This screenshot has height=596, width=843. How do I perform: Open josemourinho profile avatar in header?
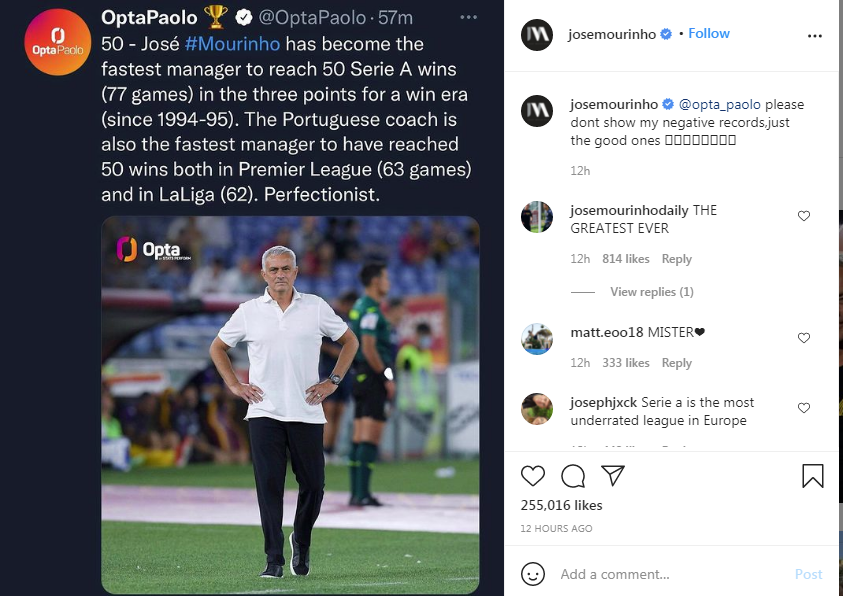click(x=537, y=34)
